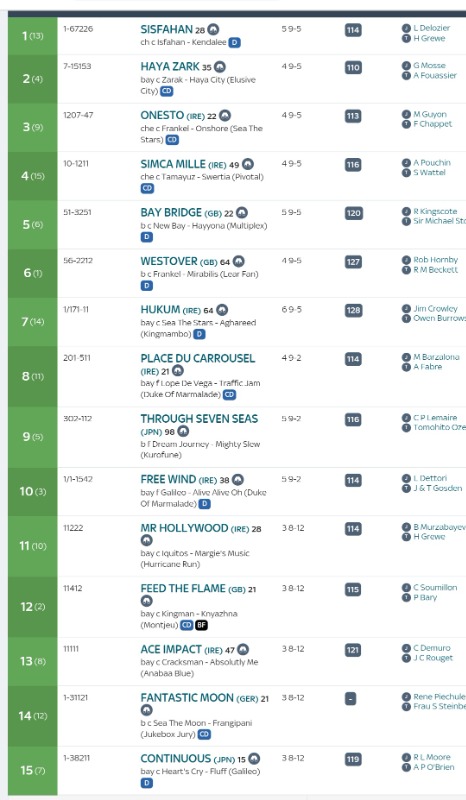Click the 127 rating badge for Westover
This screenshot has width=466, height=800.
click(353, 262)
